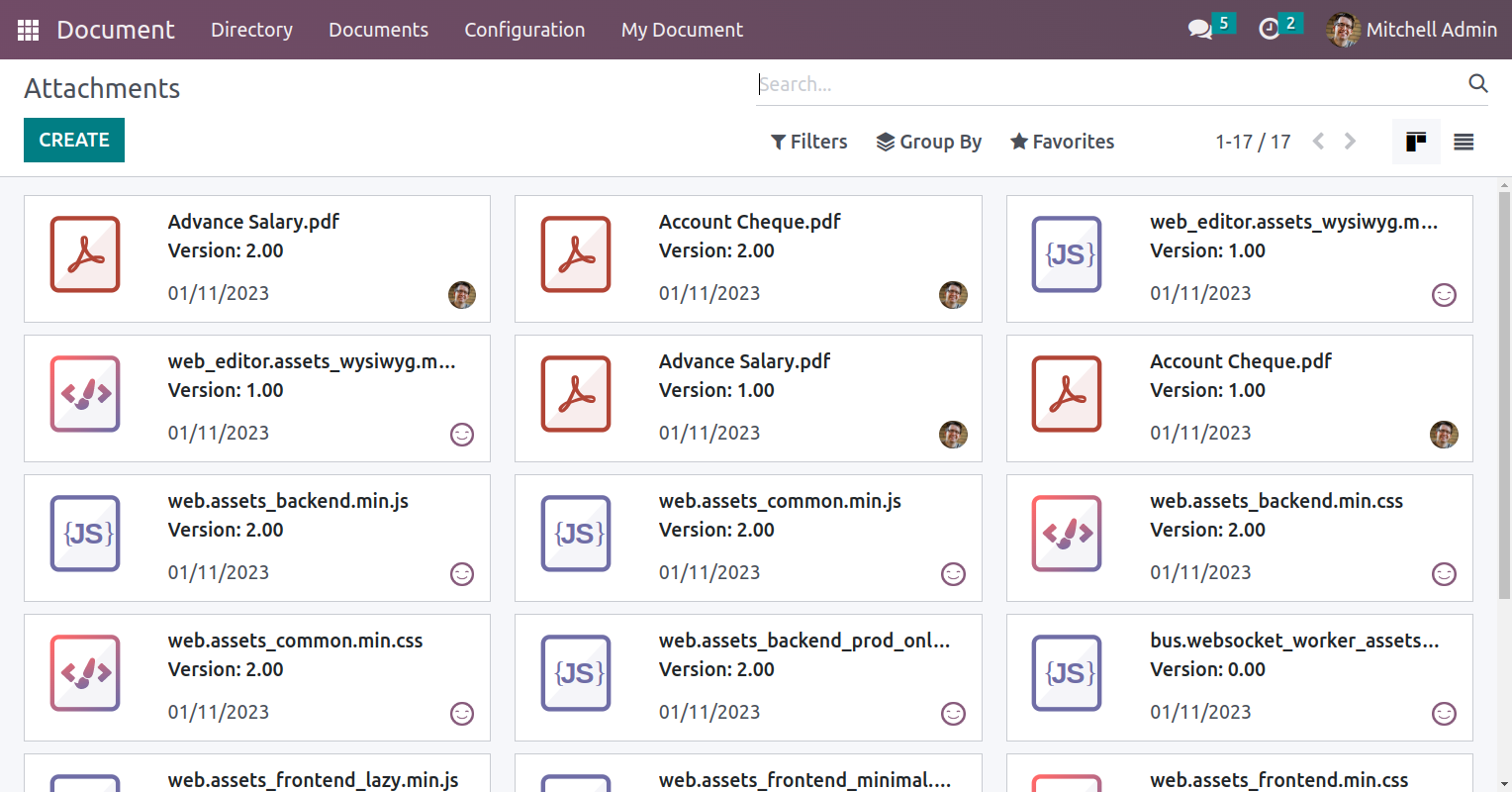Open activity smiley on web.assets_backend_prod_onl... card
1512x792 pixels.
[x=953, y=714]
